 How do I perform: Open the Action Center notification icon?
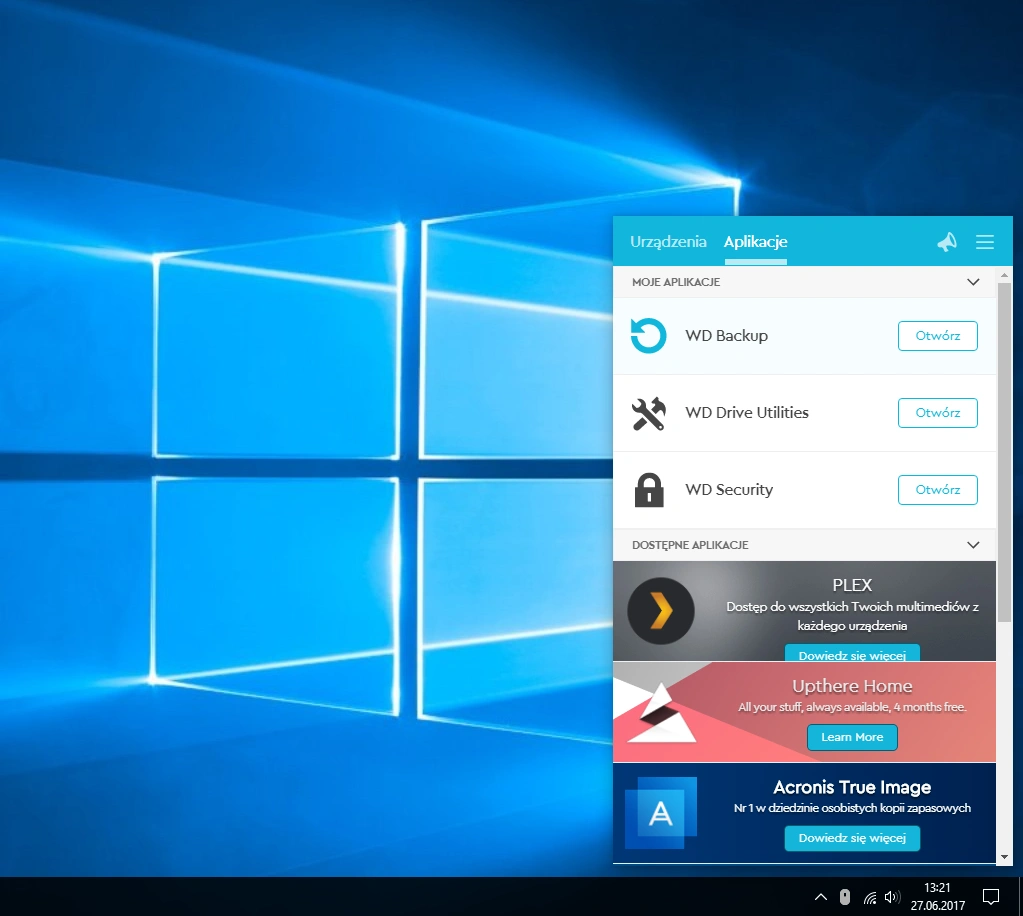[991, 897]
